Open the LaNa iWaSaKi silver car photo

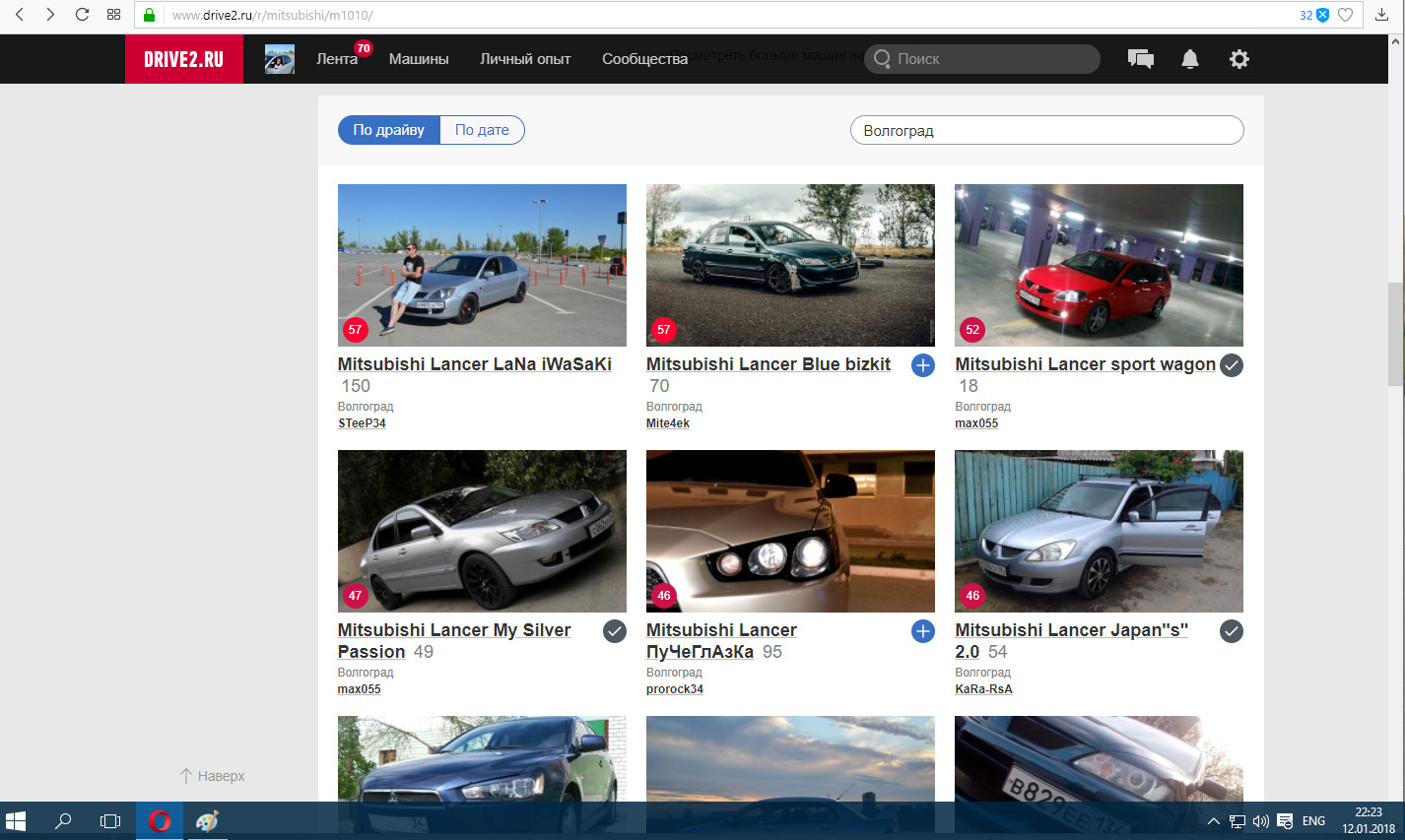[x=482, y=265]
